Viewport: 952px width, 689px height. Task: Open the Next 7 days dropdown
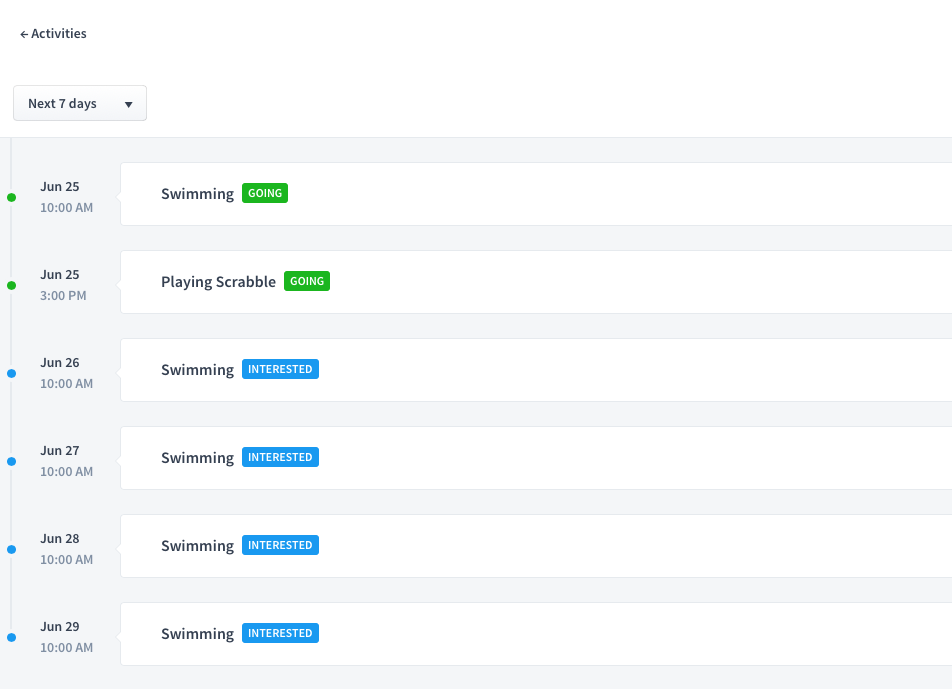click(80, 103)
